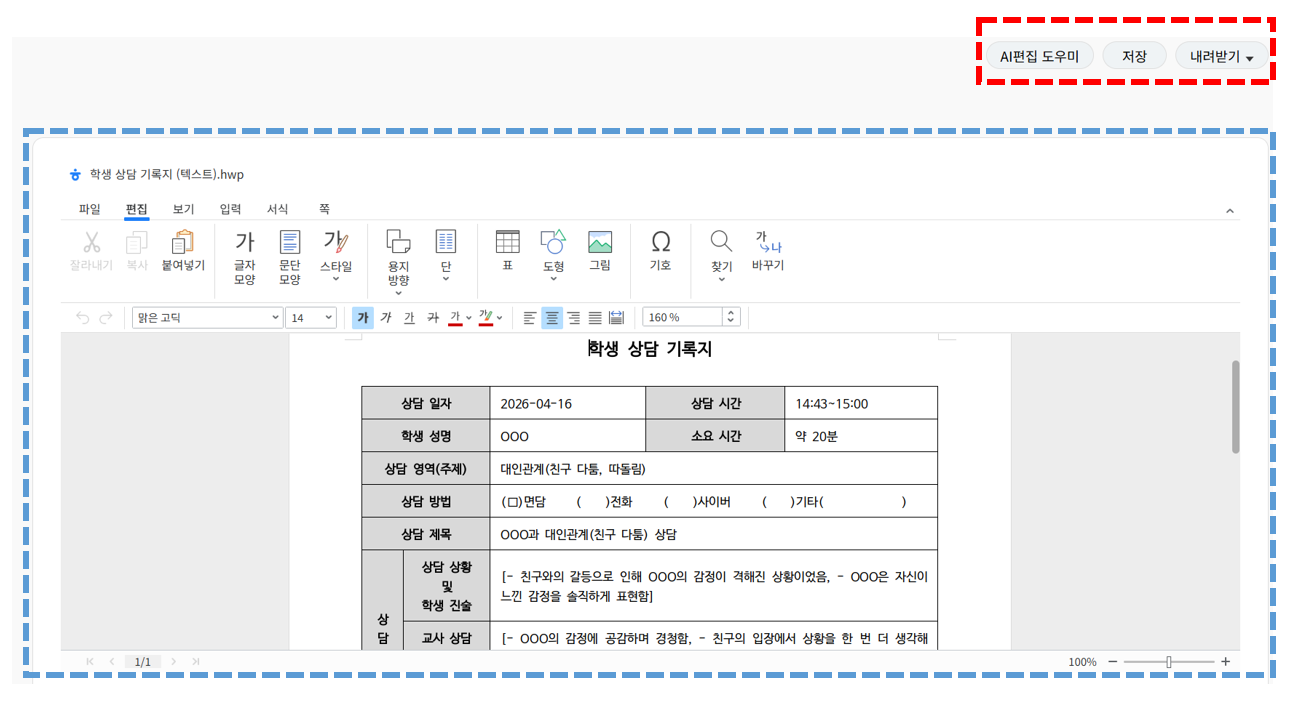1290x722 pixels.
Task: Click the 바꾸기 replace icon
Action: tap(768, 250)
